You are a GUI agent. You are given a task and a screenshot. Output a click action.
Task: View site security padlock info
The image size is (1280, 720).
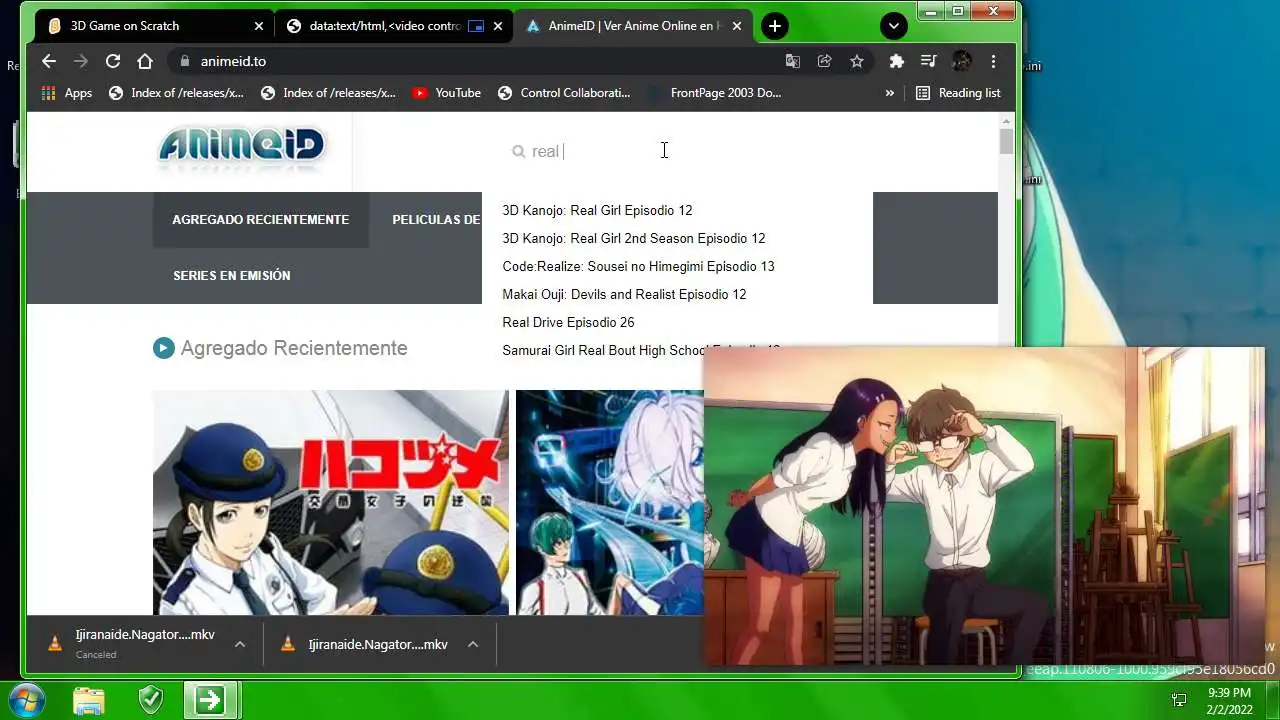[x=184, y=61]
